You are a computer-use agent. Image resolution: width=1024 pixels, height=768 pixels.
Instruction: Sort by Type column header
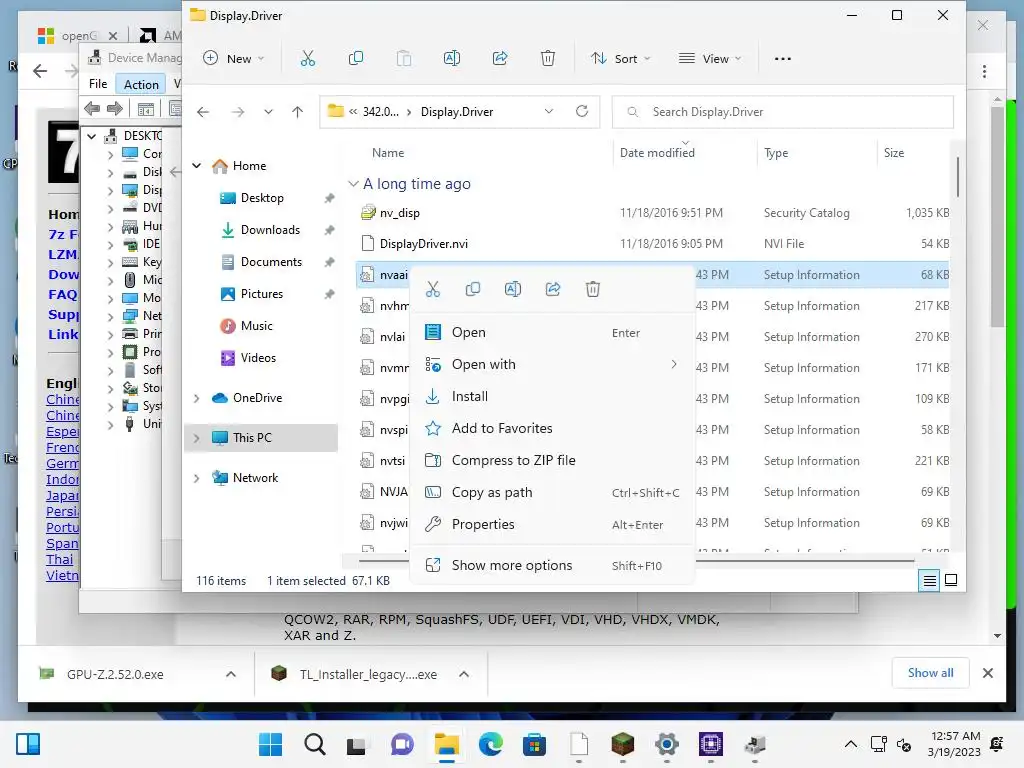(x=776, y=153)
